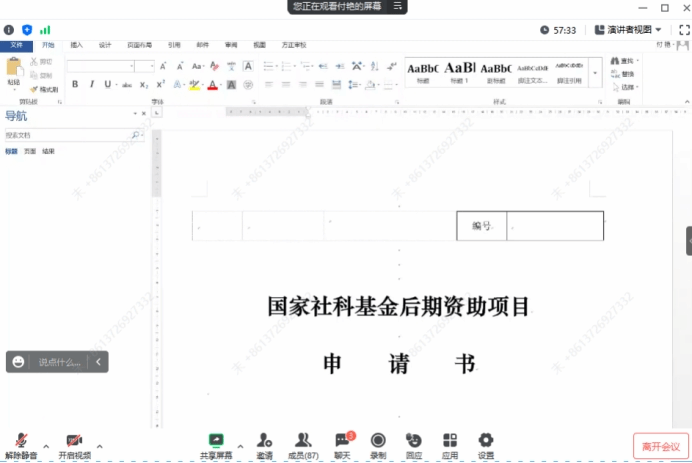The width and height of the screenshot is (692, 463).
Task: Click the emoji face button
Action: [19, 361]
